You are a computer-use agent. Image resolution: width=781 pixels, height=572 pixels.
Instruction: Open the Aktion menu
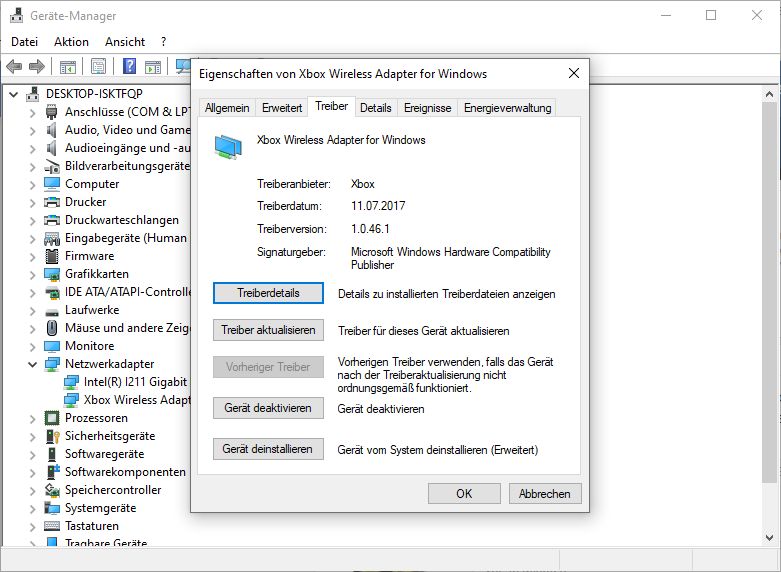(x=71, y=42)
